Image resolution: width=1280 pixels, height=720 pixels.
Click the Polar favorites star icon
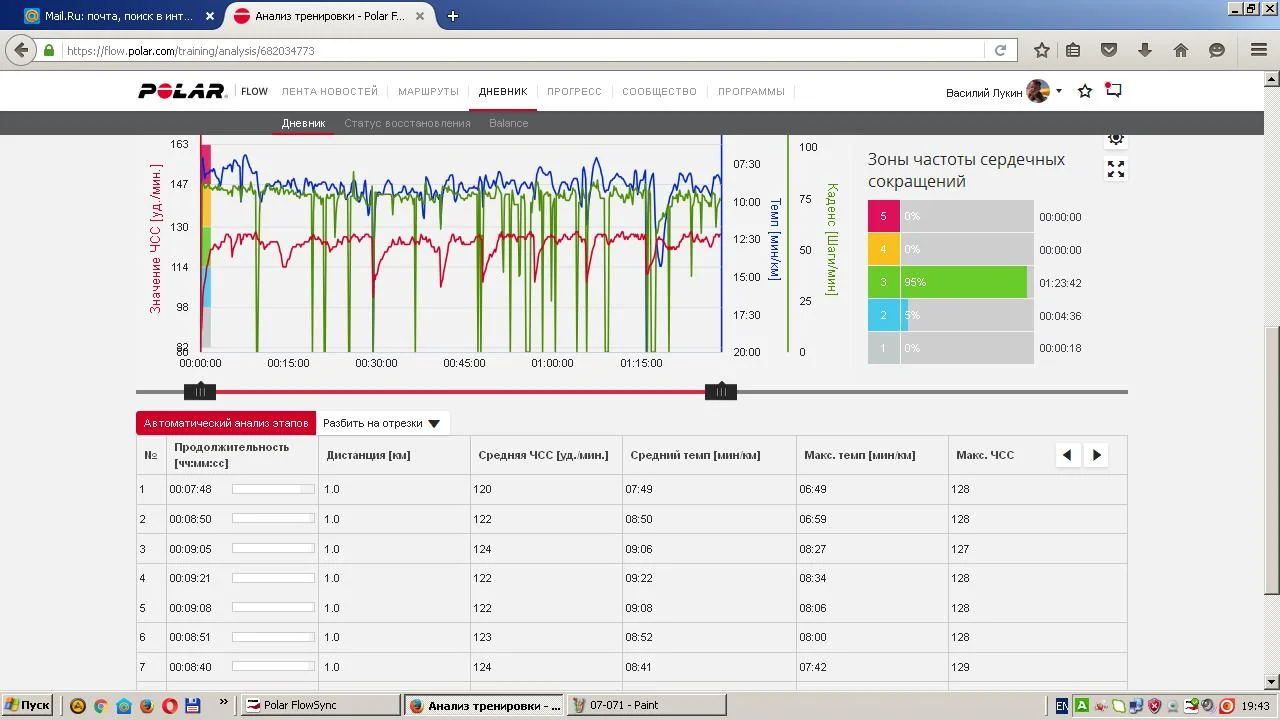1085,91
